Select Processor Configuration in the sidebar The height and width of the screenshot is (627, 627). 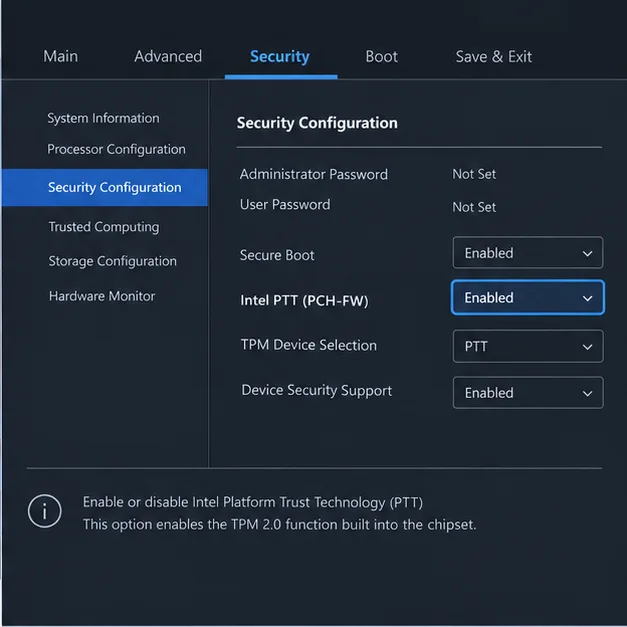click(116, 150)
